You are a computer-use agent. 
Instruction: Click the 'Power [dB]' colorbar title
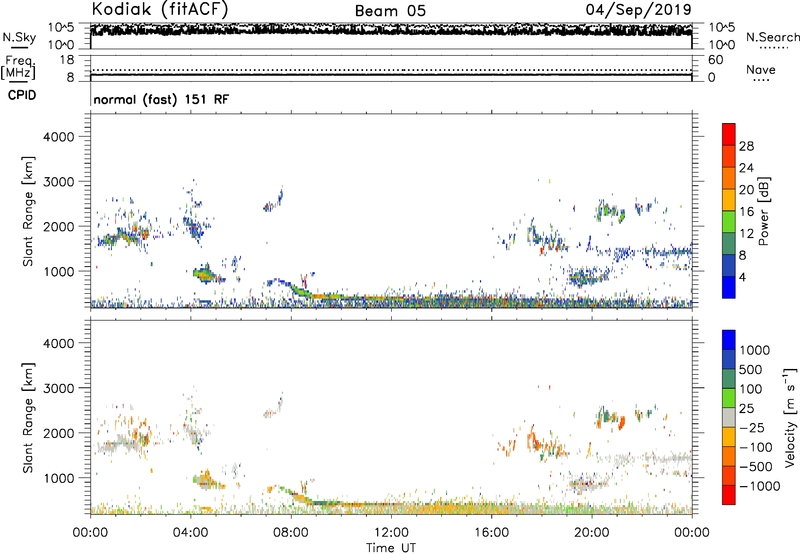tap(763, 211)
